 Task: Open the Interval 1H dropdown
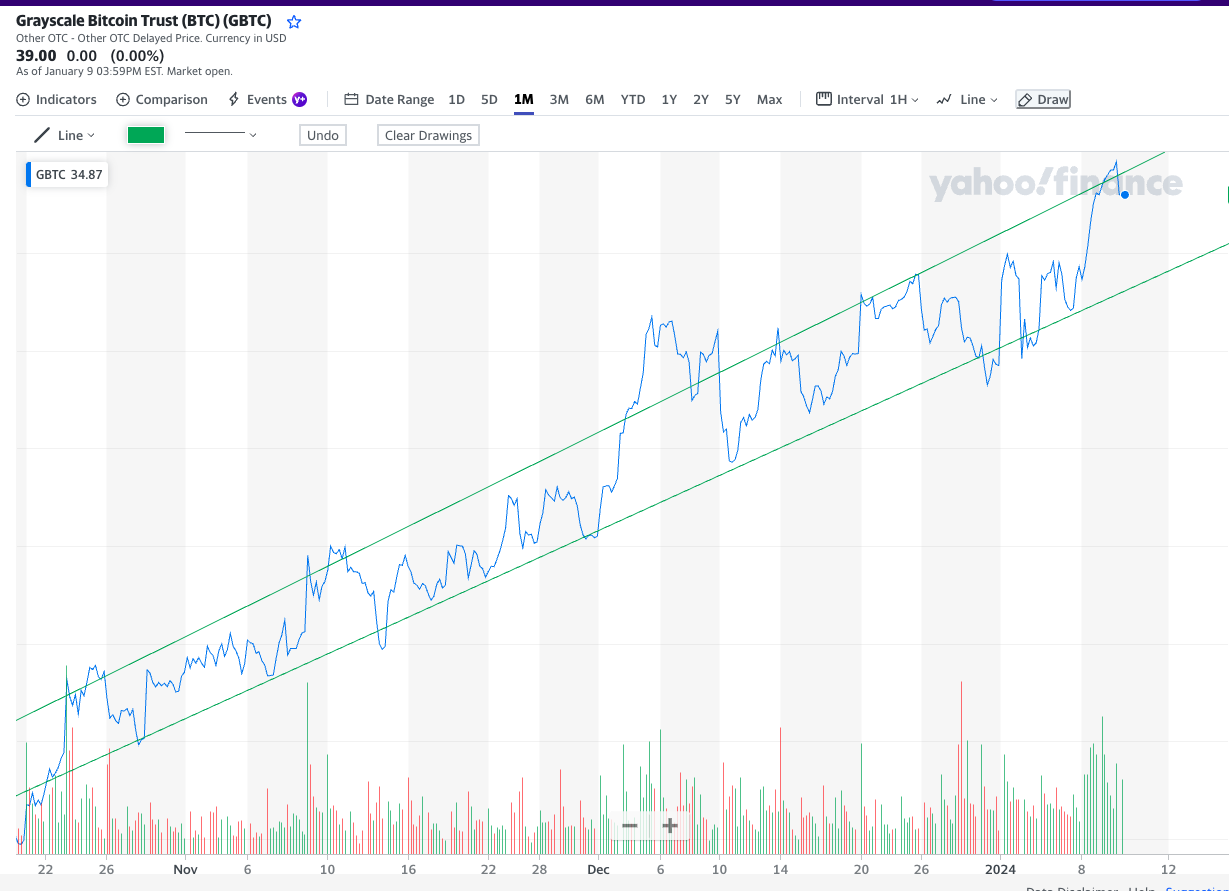(x=868, y=99)
